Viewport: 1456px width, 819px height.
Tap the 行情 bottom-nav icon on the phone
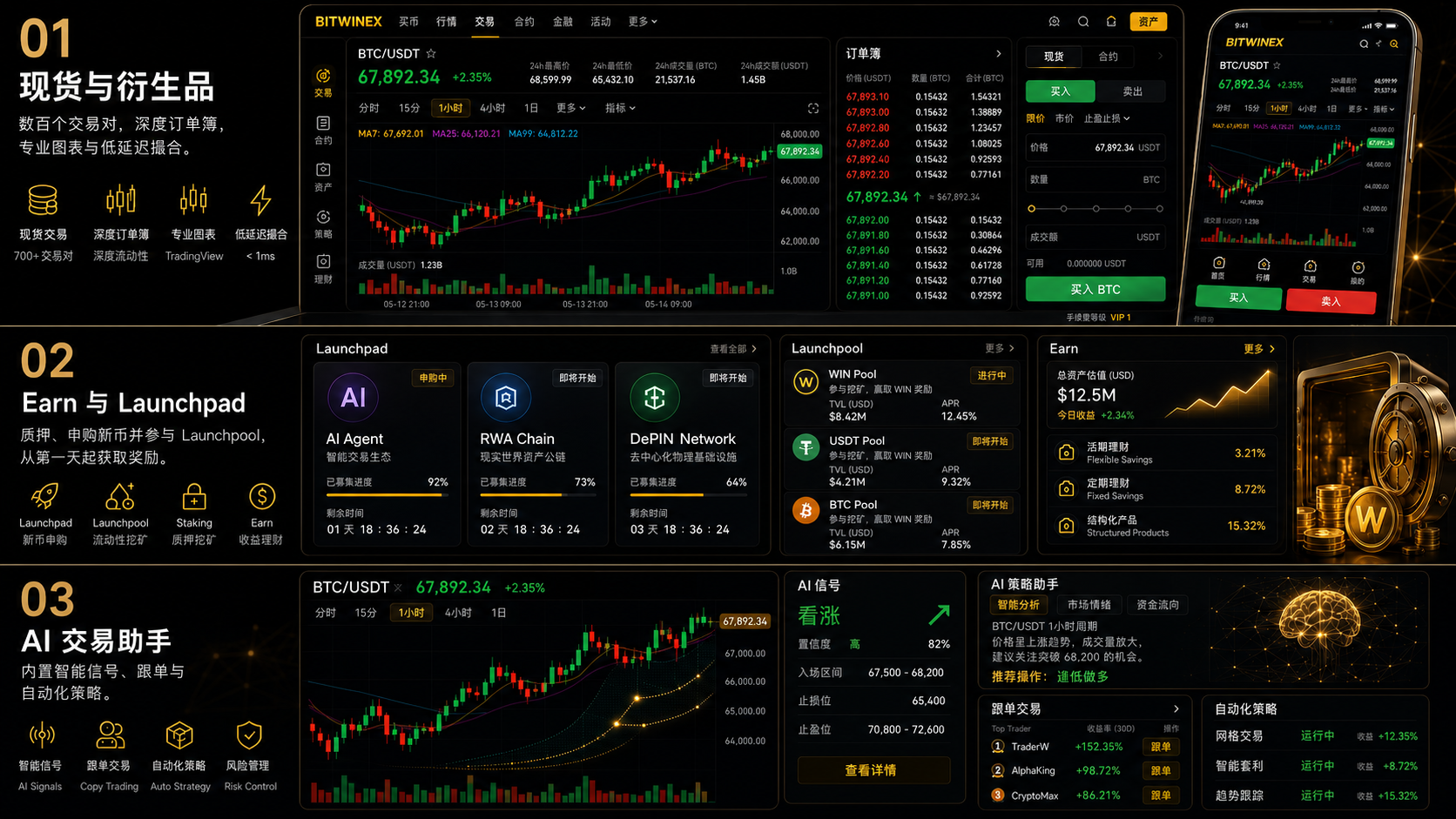click(1264, 265)
